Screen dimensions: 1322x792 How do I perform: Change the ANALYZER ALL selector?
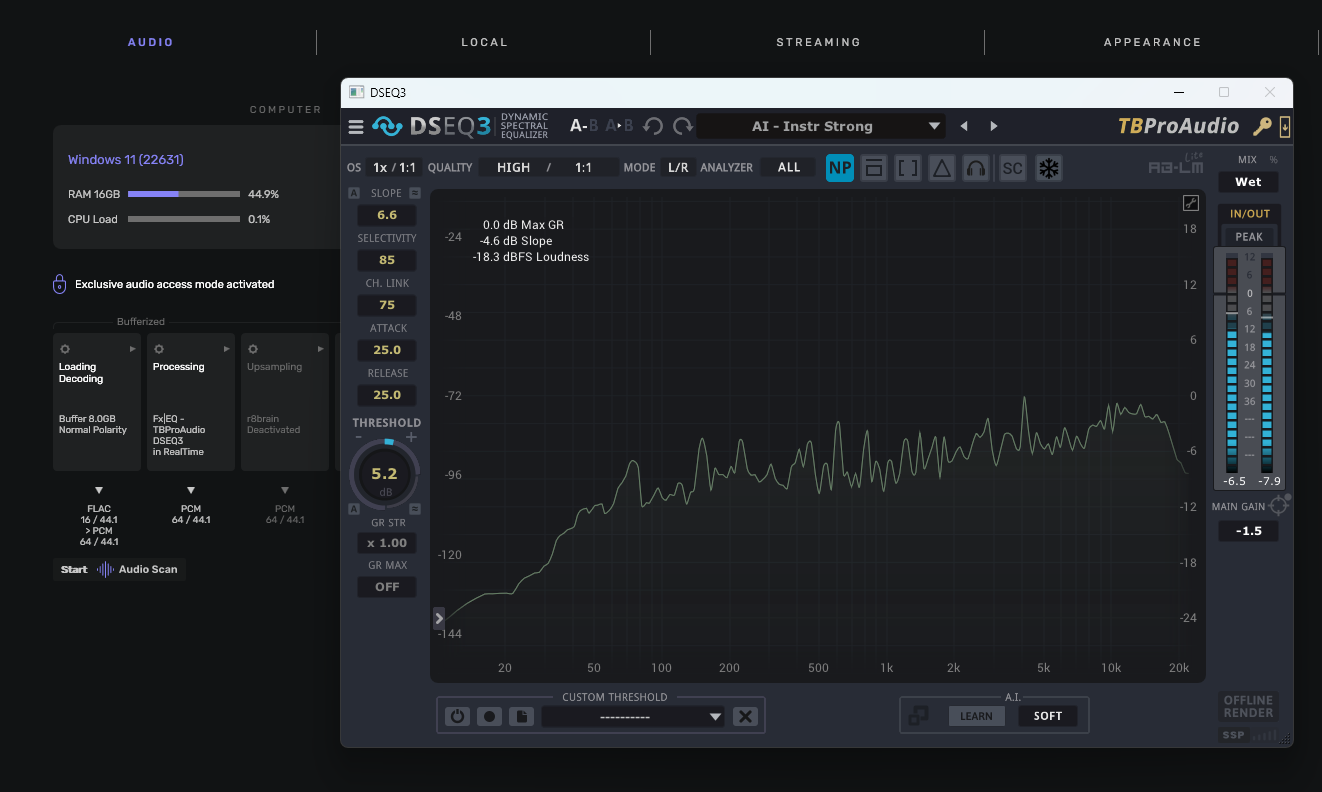[x=789, y=167]
